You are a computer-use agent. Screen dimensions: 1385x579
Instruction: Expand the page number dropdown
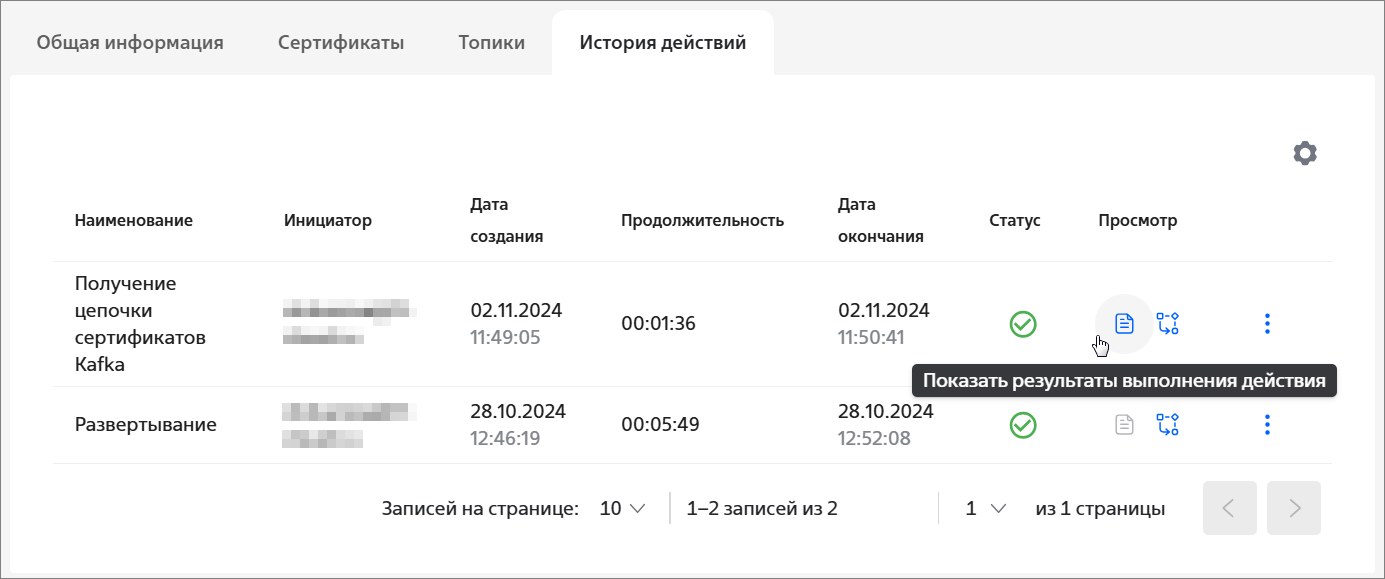pos(986,508)
